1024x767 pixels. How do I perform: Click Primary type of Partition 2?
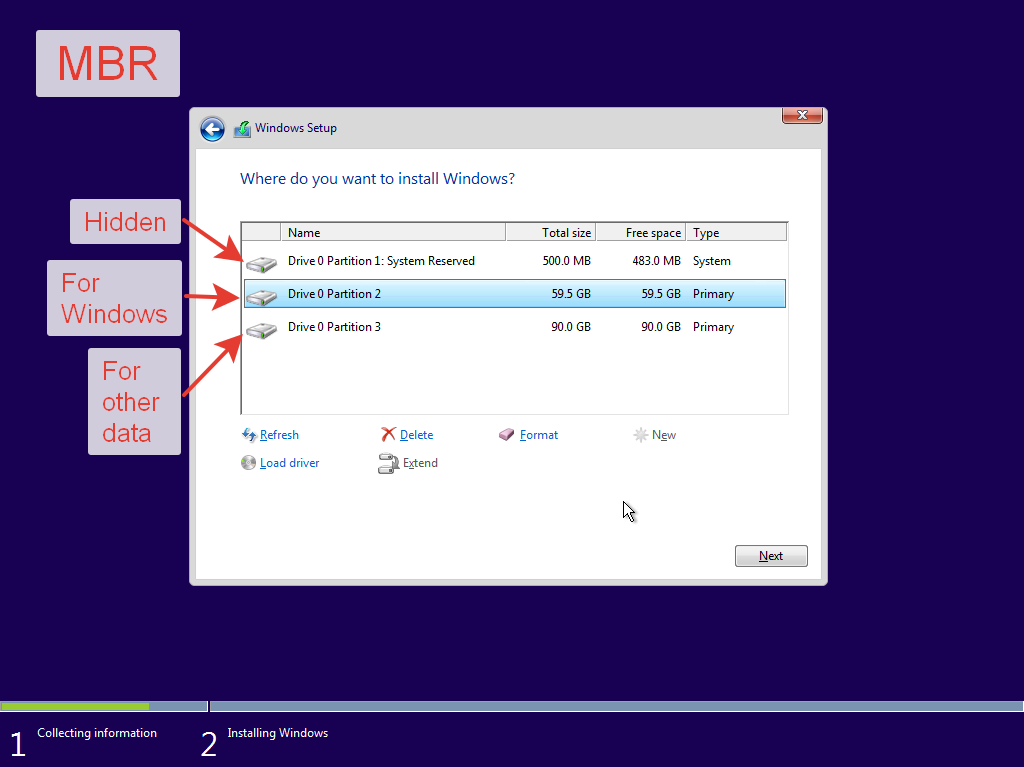point(713,294)
